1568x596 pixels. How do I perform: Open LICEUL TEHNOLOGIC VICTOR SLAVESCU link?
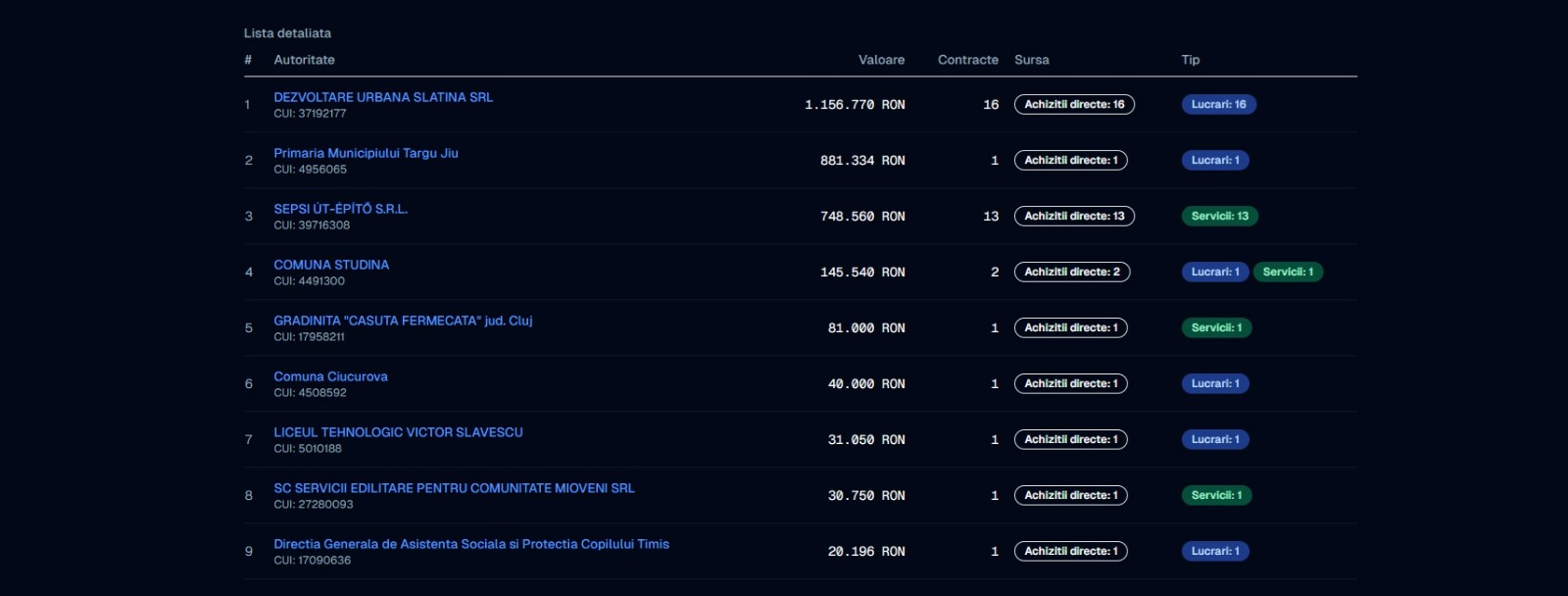click(x=398, y=432)
